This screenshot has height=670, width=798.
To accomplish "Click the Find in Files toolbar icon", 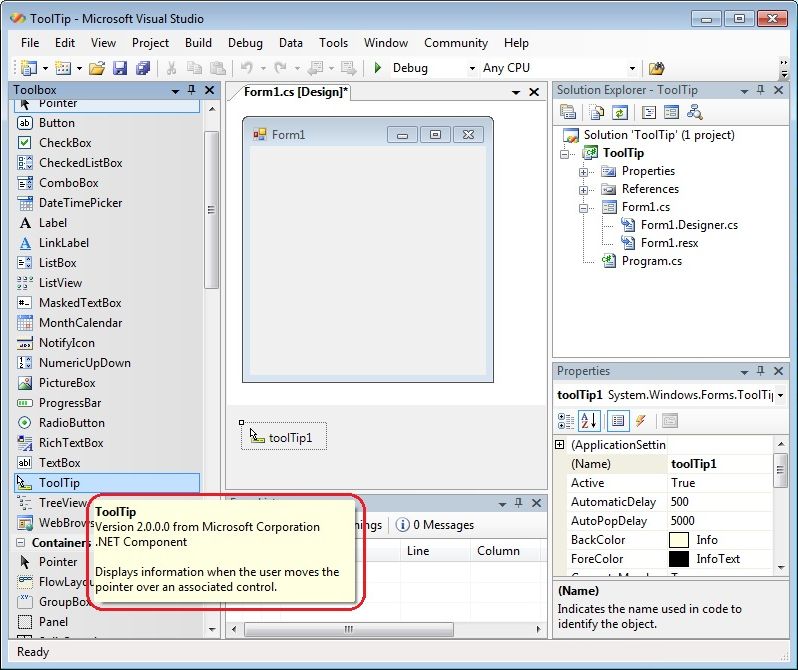I will tap(657, 68).
